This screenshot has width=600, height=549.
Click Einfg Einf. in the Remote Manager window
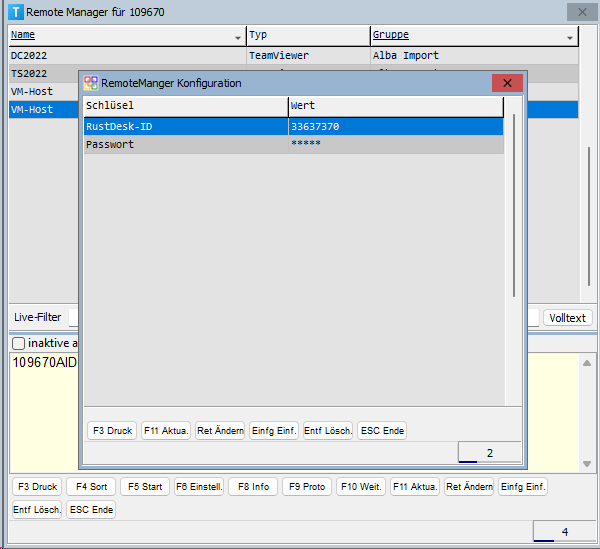coord(523,487)
